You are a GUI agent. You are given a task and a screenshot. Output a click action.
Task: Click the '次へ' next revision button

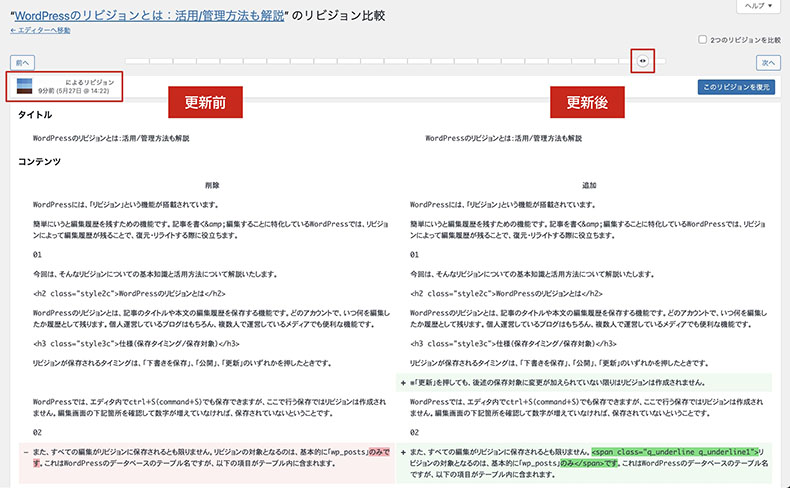point(768,63)
